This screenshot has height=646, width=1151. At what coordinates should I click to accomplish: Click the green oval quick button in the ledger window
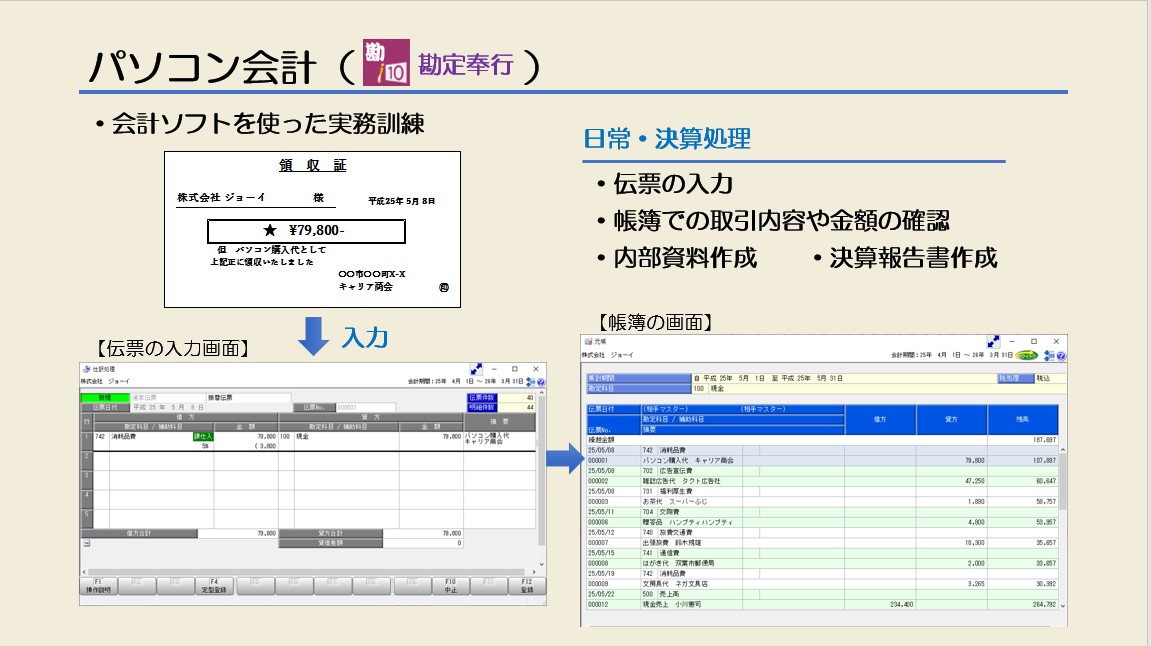[1027, 355]
